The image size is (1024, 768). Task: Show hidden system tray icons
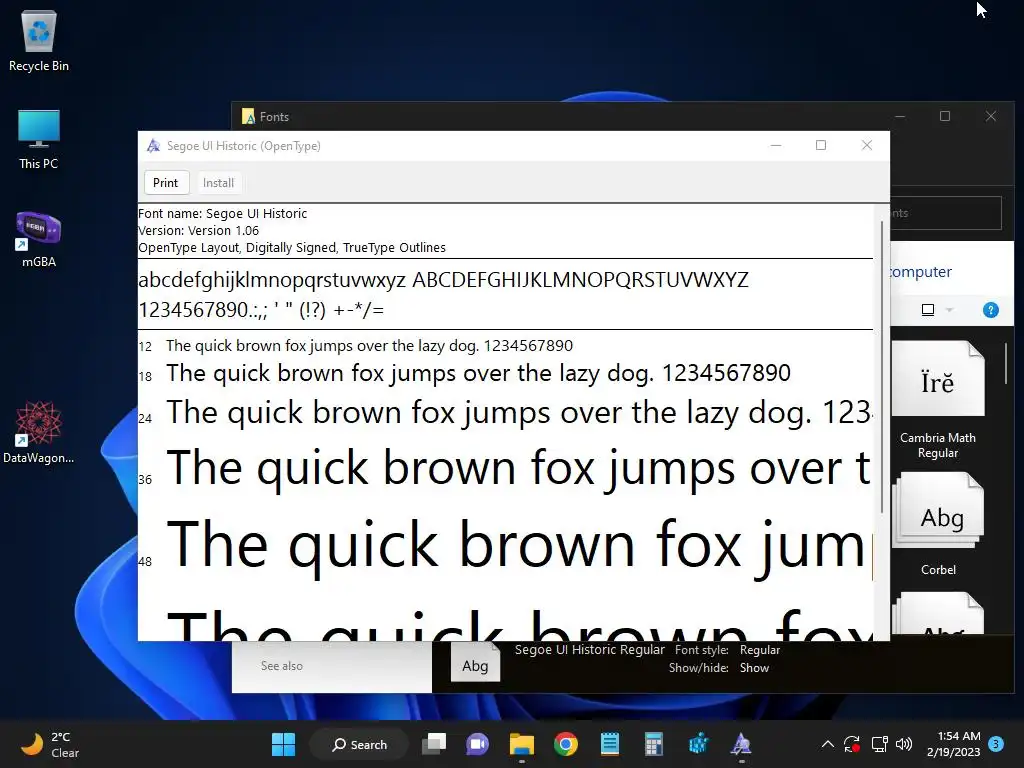(827, 744)
